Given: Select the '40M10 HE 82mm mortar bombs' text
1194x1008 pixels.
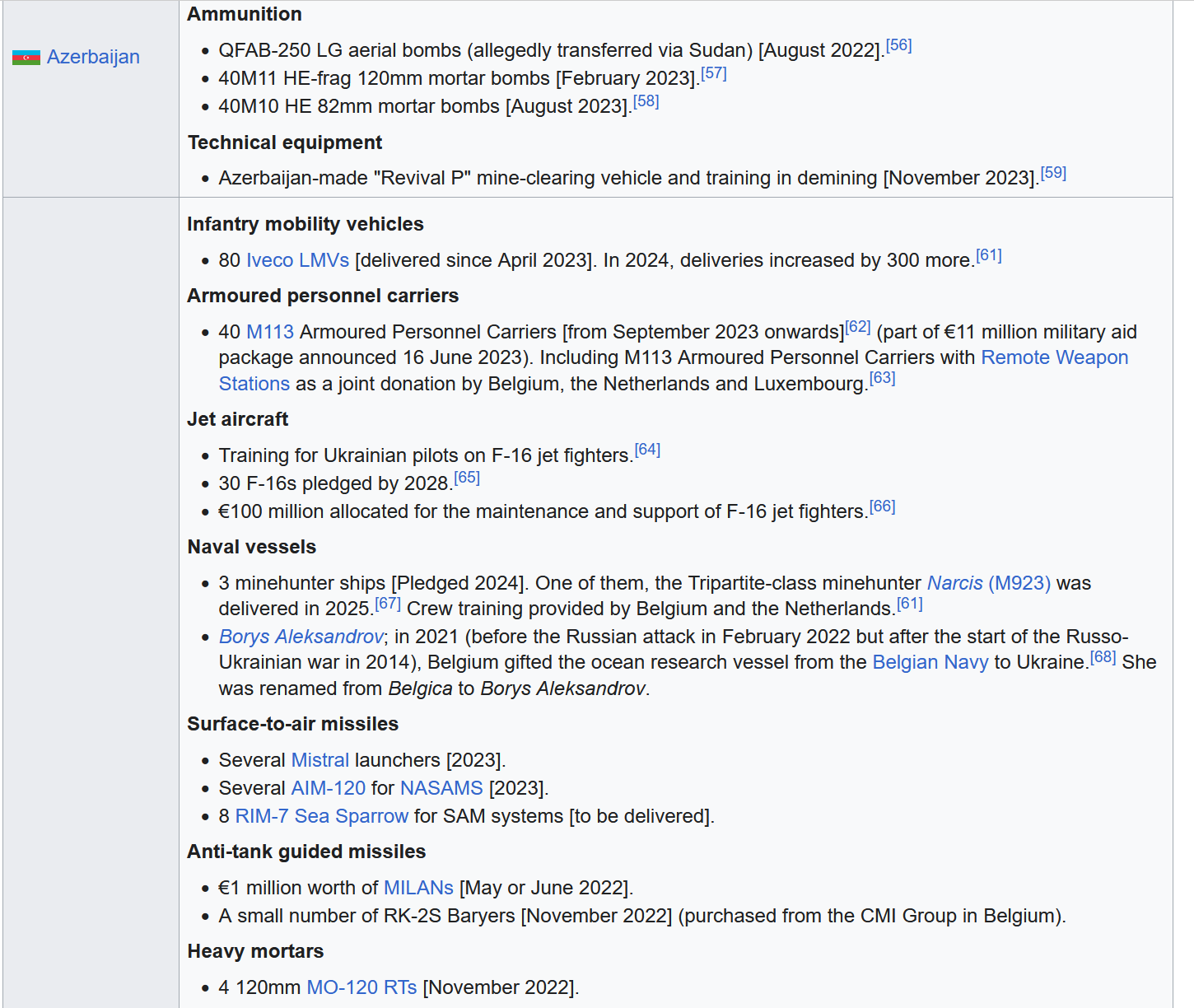Looking at the screenshot, I should click(x=360, y=106).
